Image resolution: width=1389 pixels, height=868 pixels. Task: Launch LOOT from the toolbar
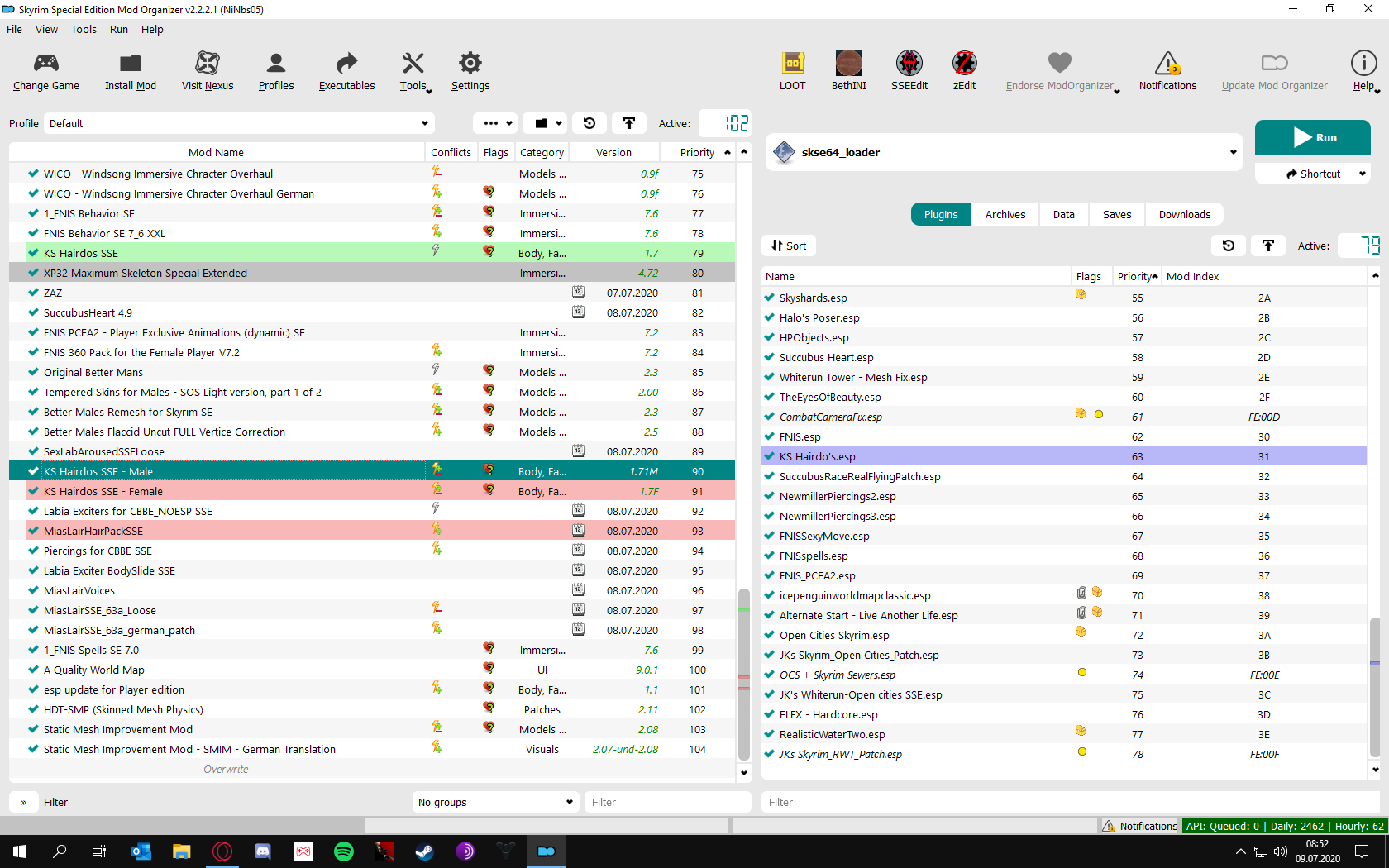point(793,72)
